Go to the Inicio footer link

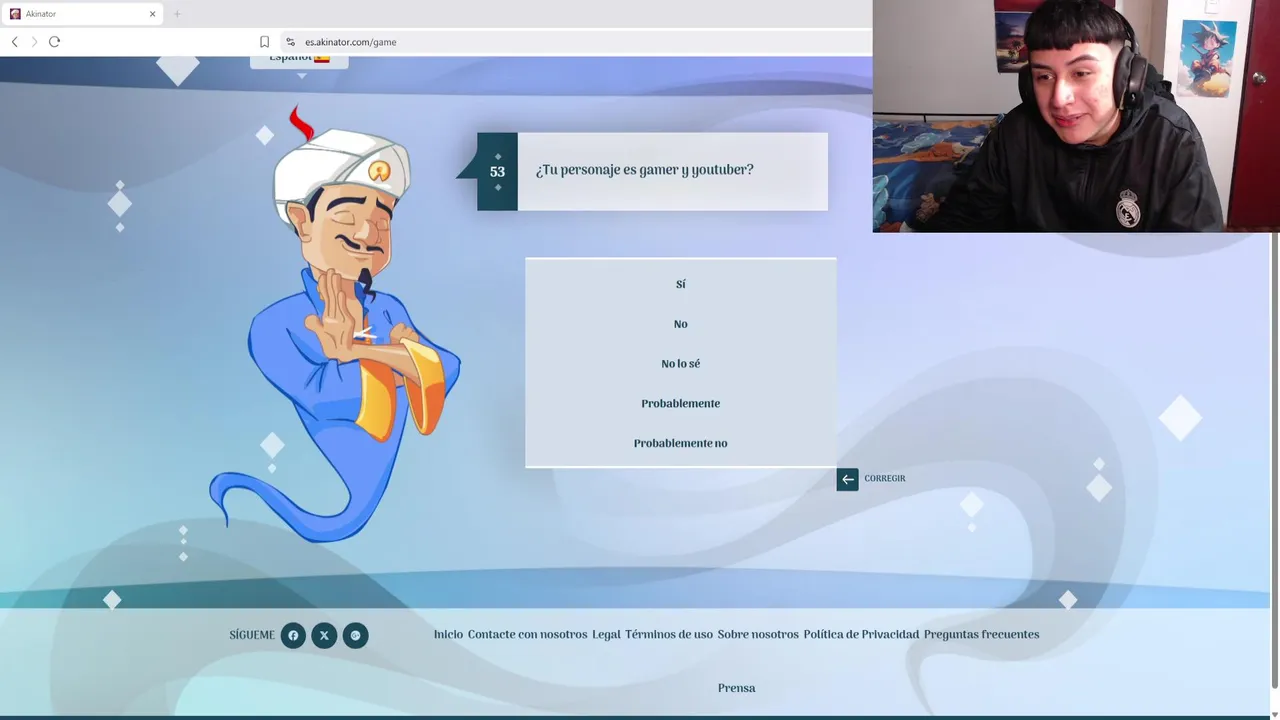click(448, 634)
